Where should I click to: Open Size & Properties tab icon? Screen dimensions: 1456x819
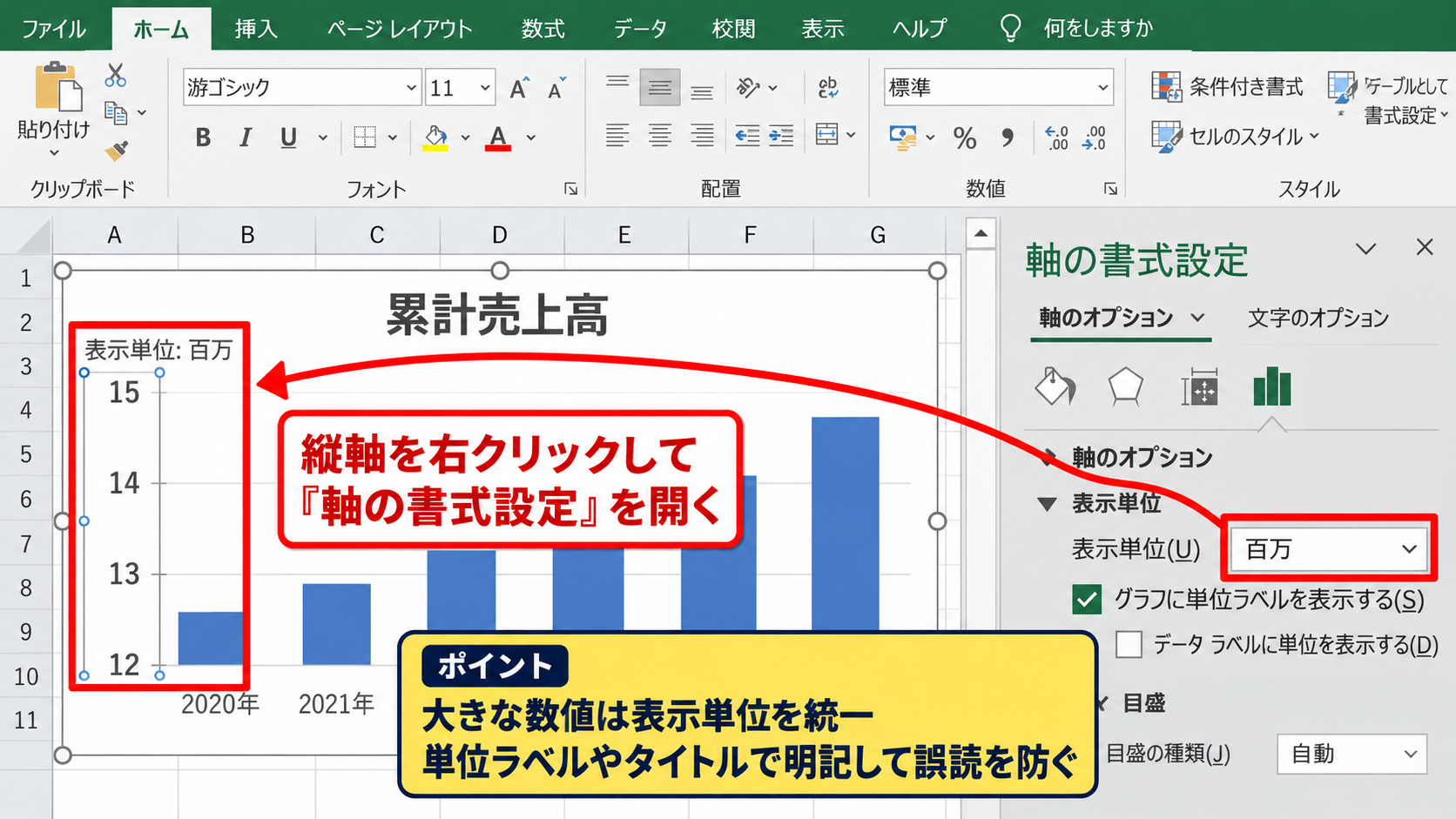click(x=1199, y=387)
